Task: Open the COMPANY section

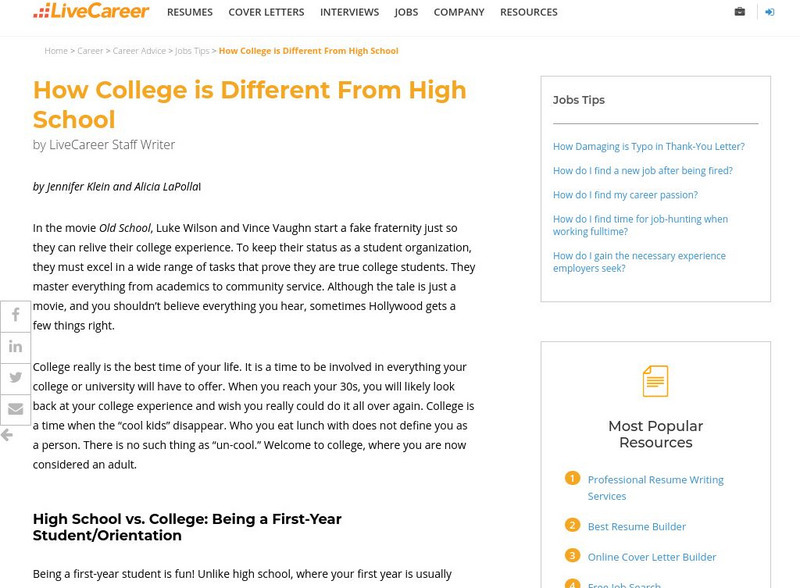Action: pyautogui.click(x=459, y=12)
